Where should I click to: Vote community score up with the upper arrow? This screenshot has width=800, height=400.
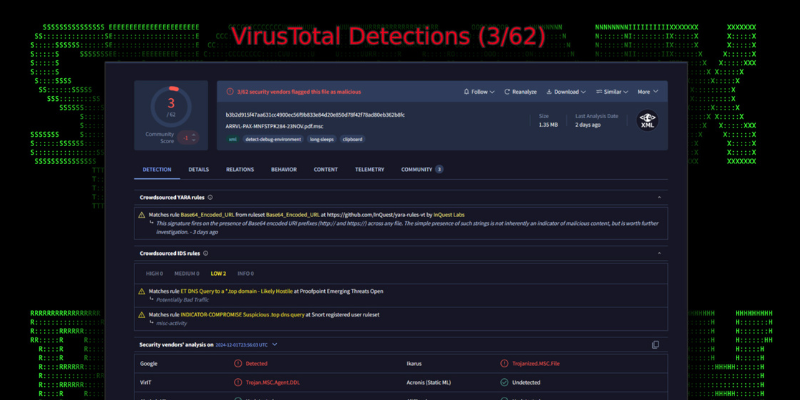point(194,135)
